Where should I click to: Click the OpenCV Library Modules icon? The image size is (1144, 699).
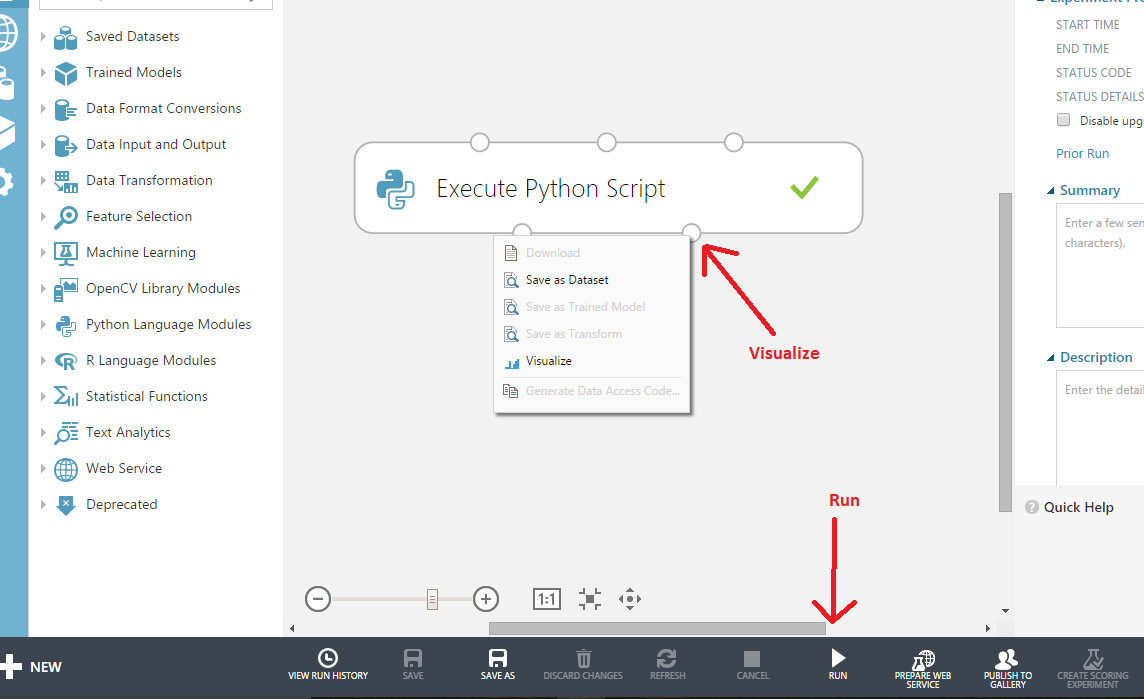pos(66,289)
